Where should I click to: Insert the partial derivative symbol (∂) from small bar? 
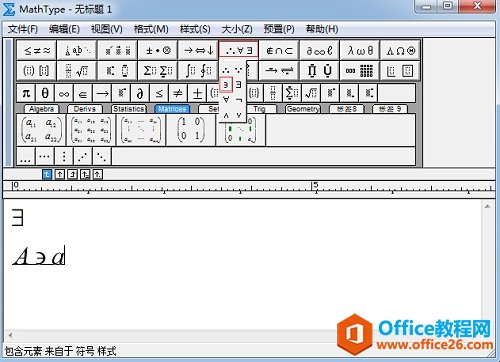tap(140, 93)
